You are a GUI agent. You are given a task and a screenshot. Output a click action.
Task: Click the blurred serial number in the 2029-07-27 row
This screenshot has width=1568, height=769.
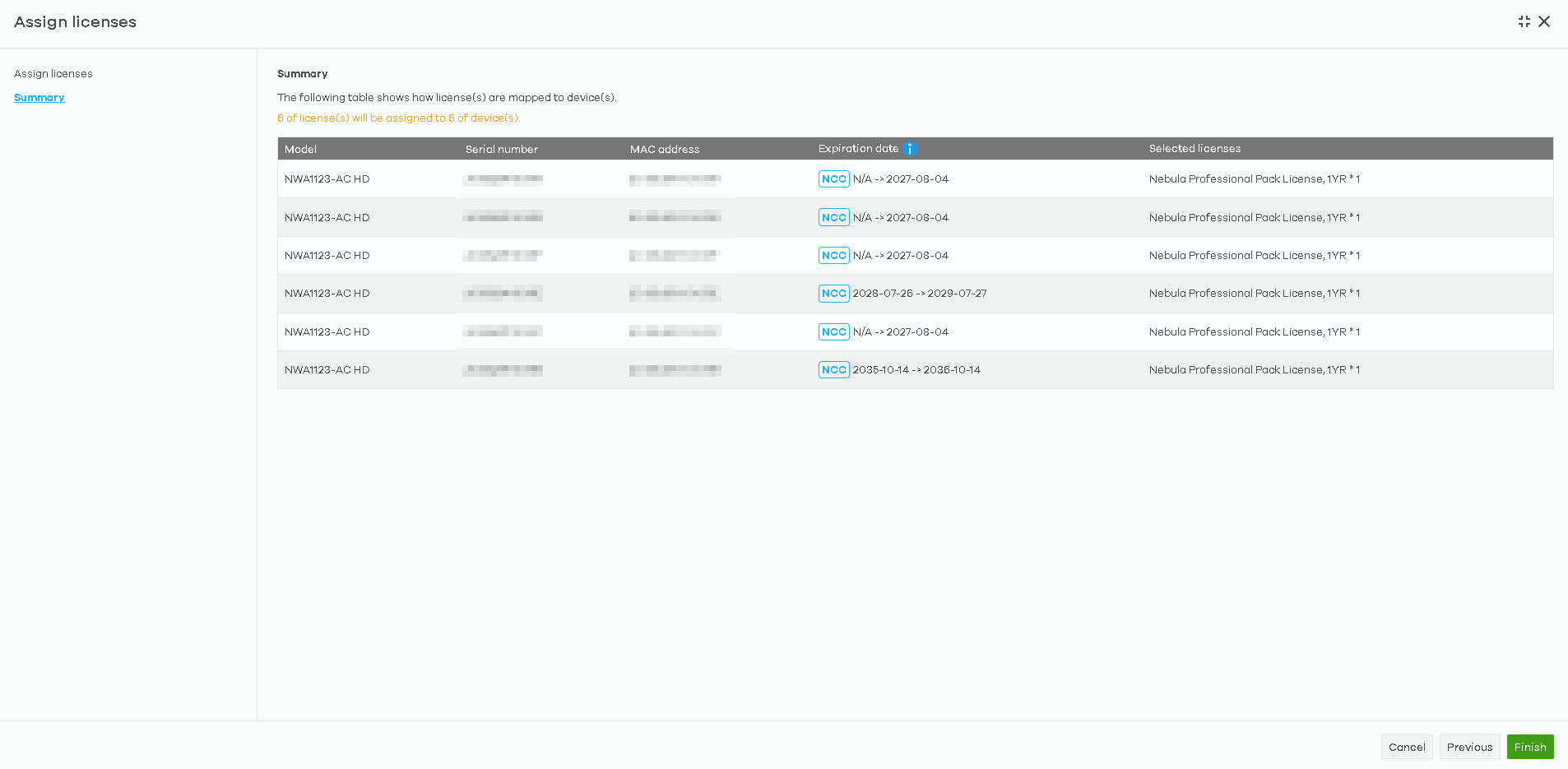(502, 294)
